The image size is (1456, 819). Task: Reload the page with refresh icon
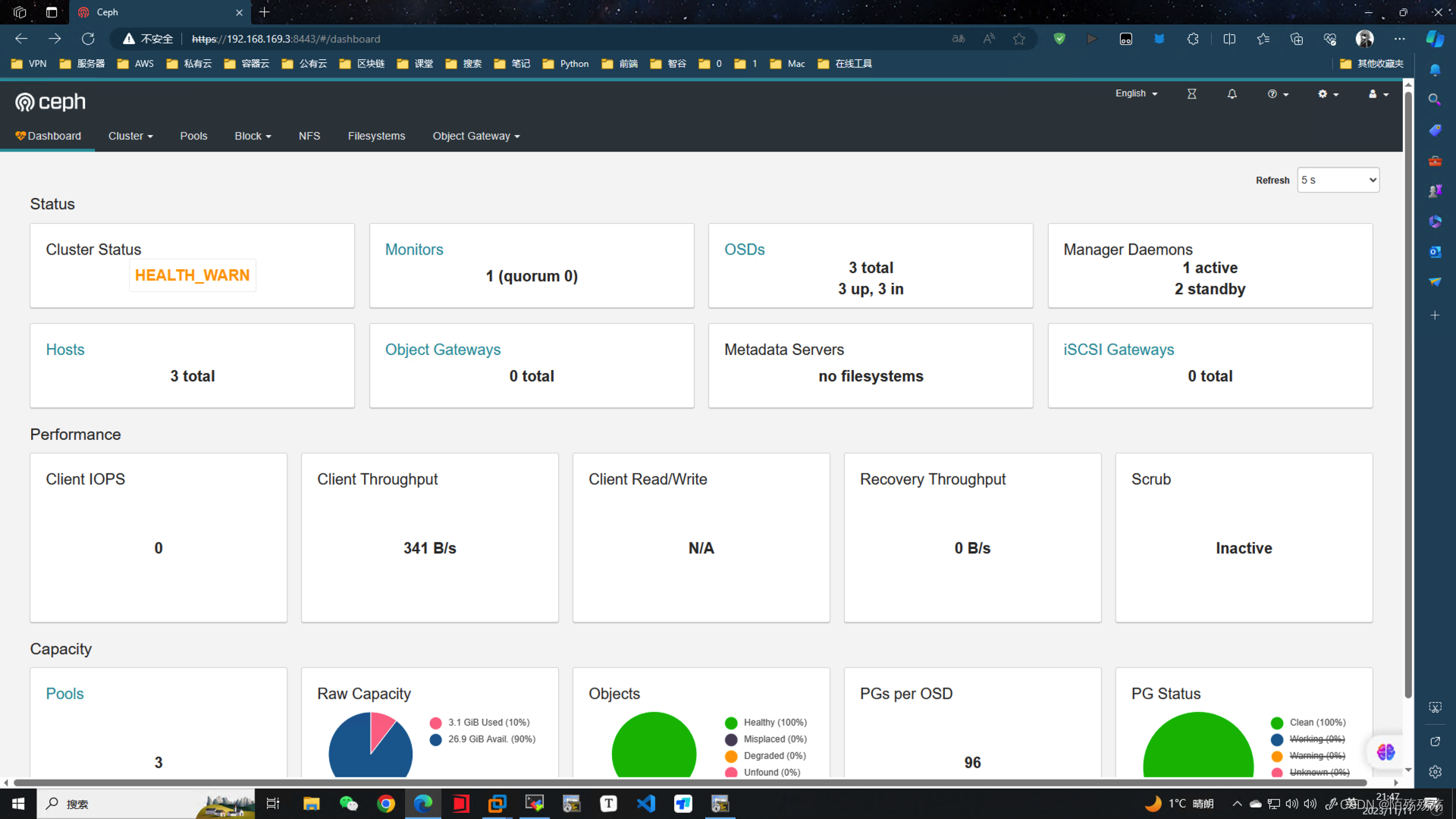point(88,39)
